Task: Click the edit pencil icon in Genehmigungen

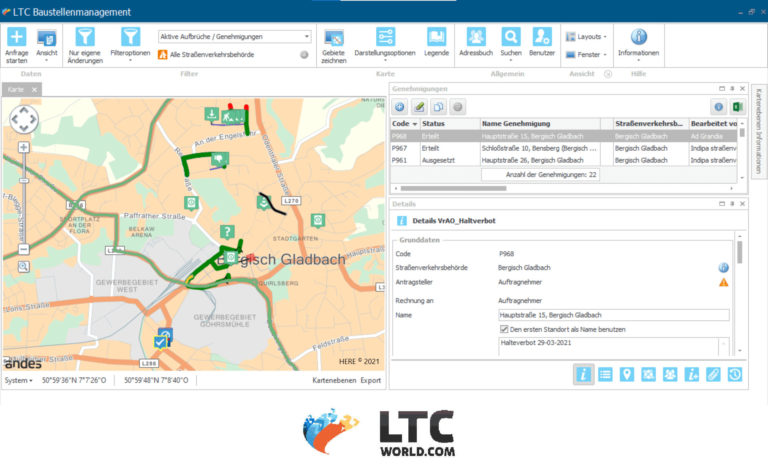Action: (419, 107)
